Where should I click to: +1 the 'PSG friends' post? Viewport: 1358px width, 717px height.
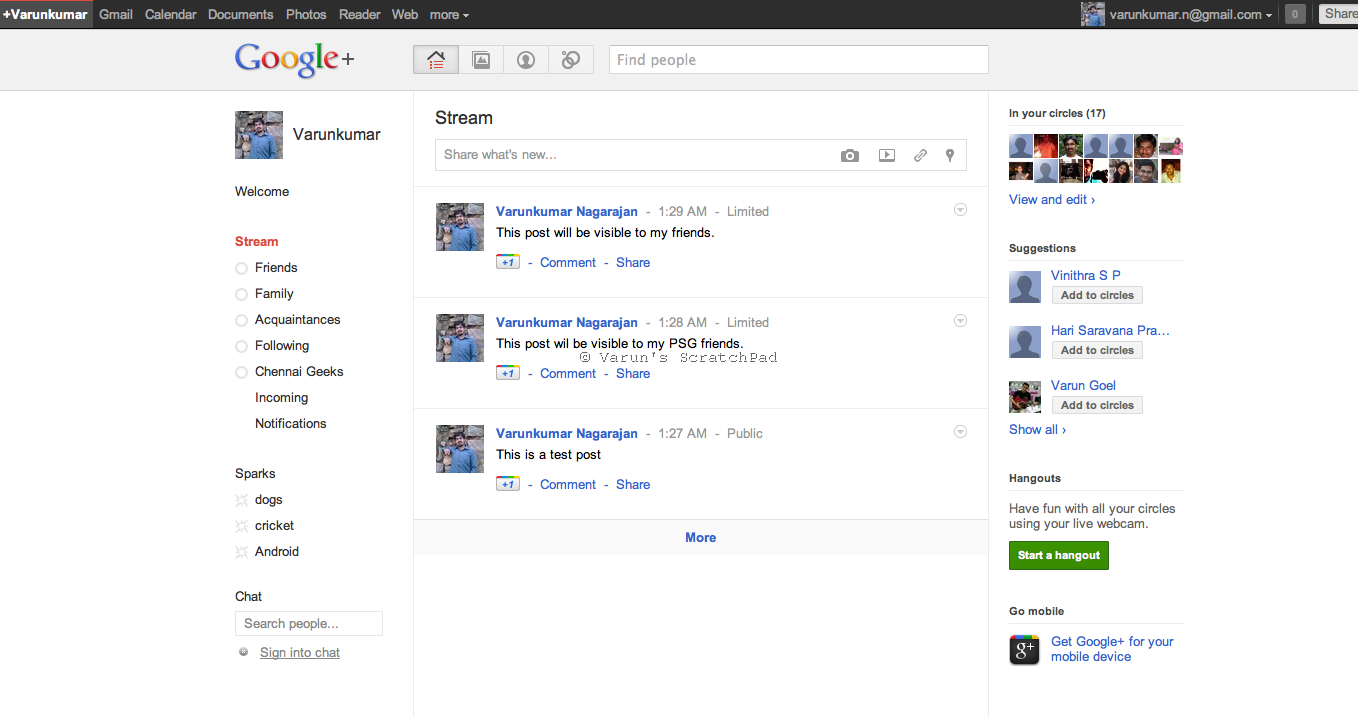coord(508,373)
